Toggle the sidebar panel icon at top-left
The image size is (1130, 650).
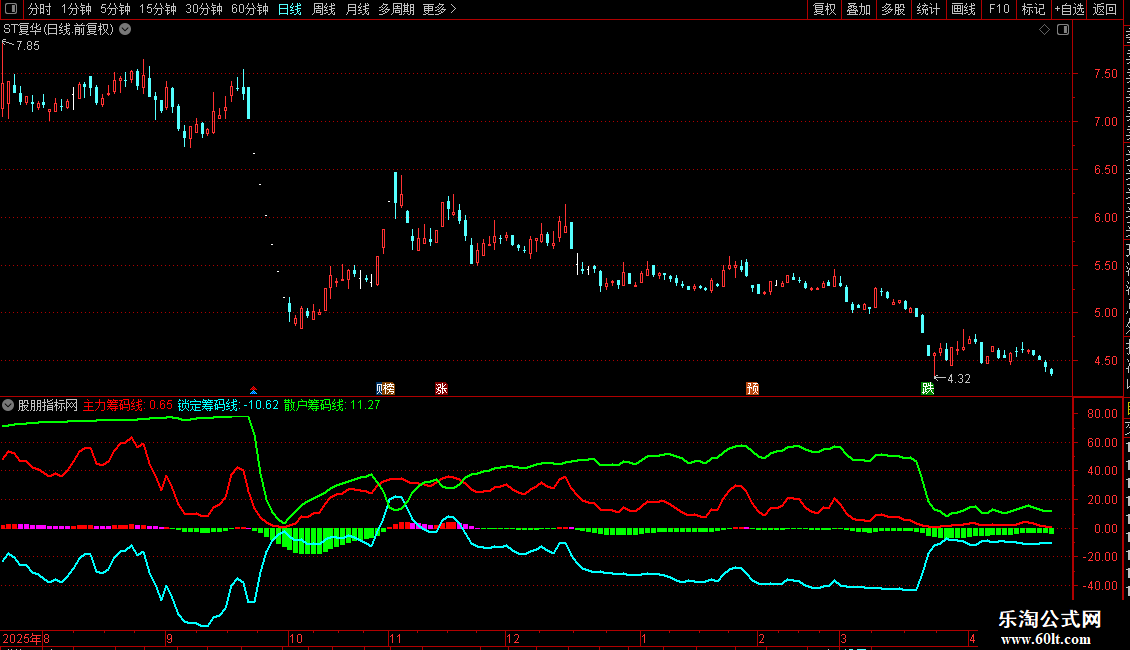tap(11, 9)
